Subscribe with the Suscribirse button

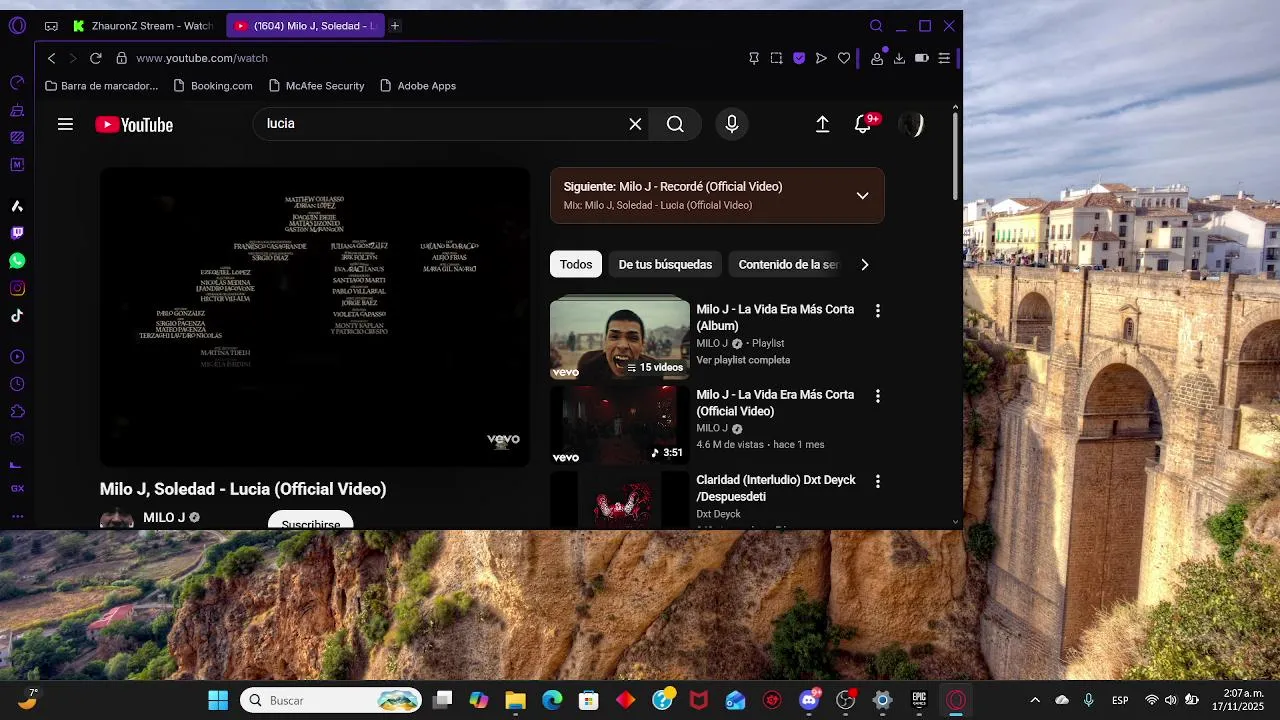[310, 520]
